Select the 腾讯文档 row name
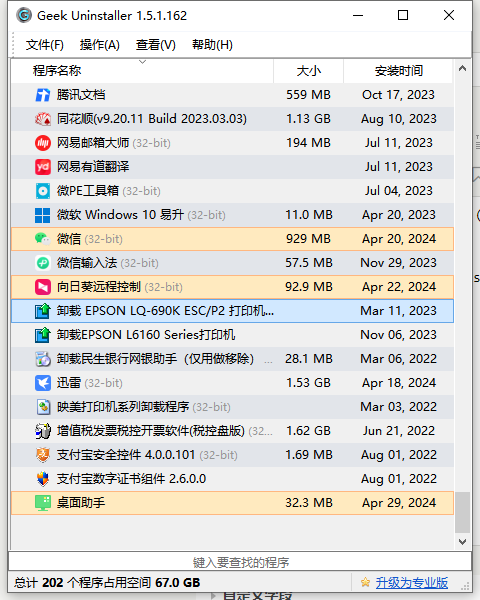 point(81,95)
